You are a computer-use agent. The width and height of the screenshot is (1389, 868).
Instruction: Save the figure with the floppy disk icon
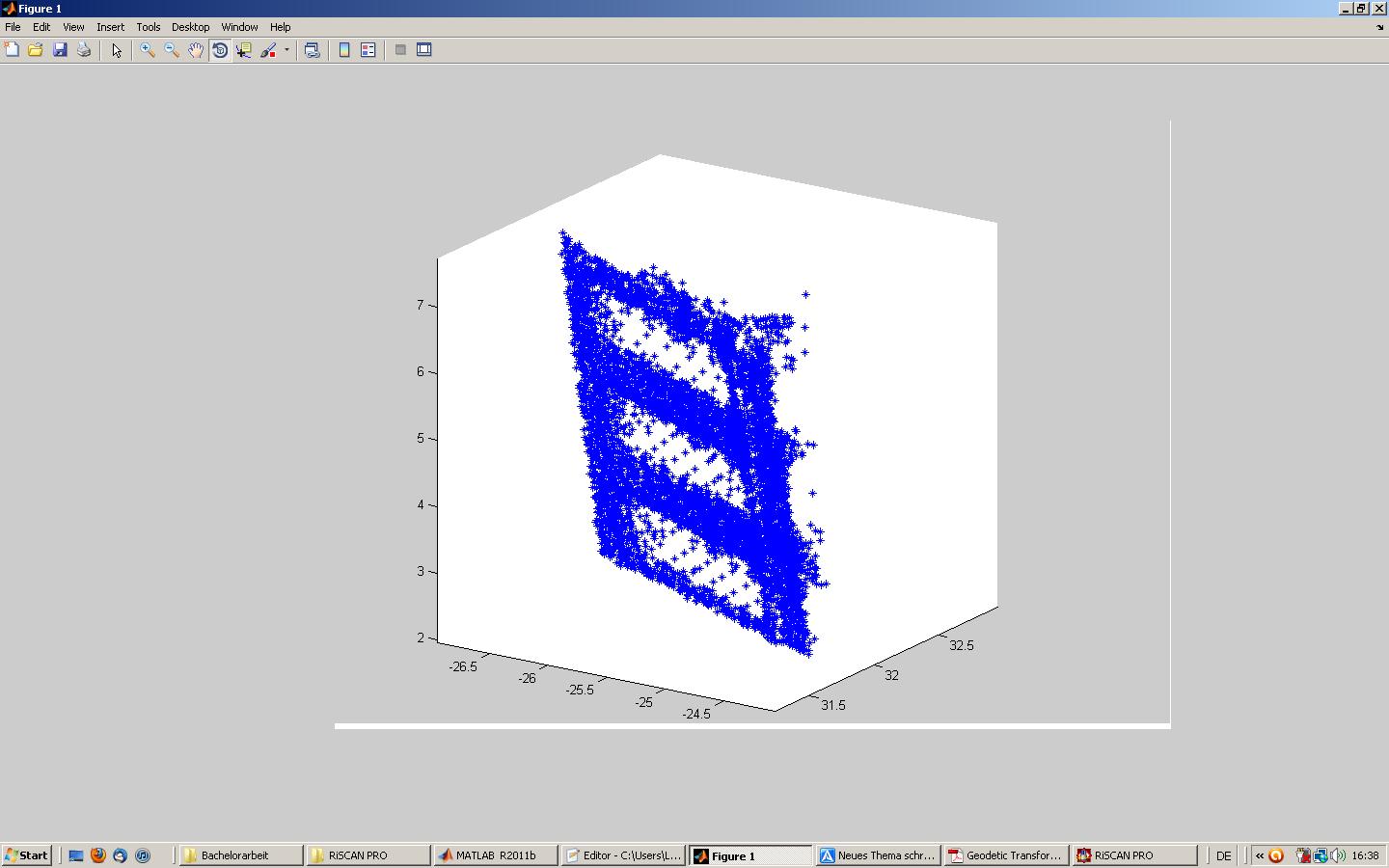(60, 50)
